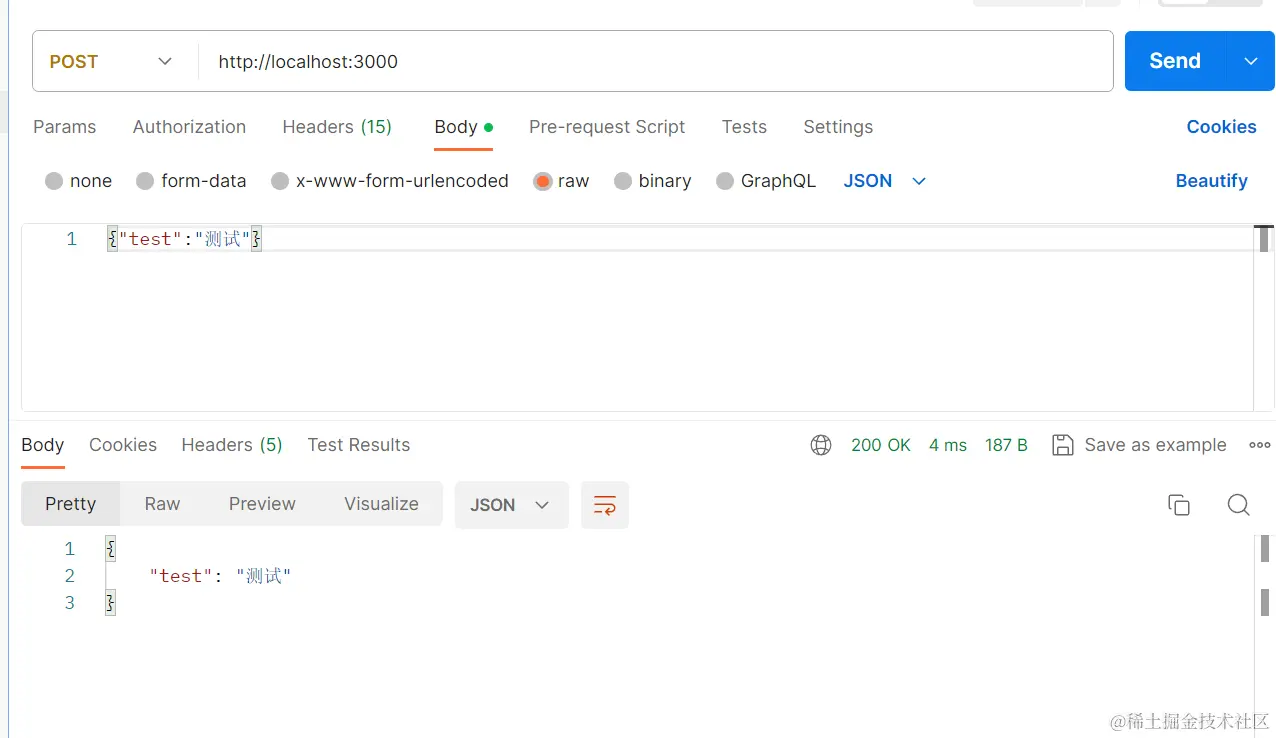Open the request Headers (15) tab
Screen dimensions: 1276x738
tap(337, 127)
